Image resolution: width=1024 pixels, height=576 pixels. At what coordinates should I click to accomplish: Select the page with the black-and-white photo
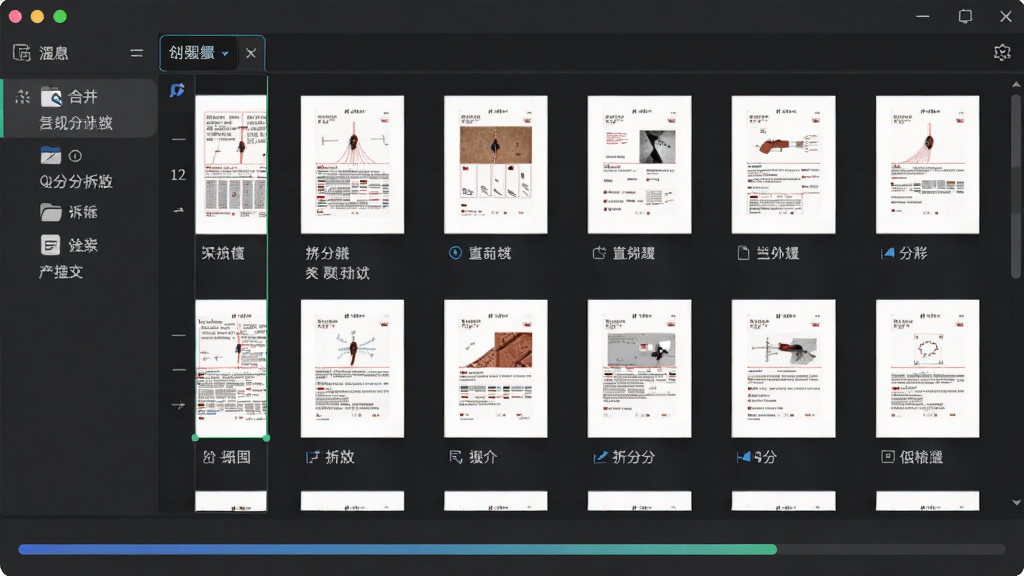(x=639, y=165)
